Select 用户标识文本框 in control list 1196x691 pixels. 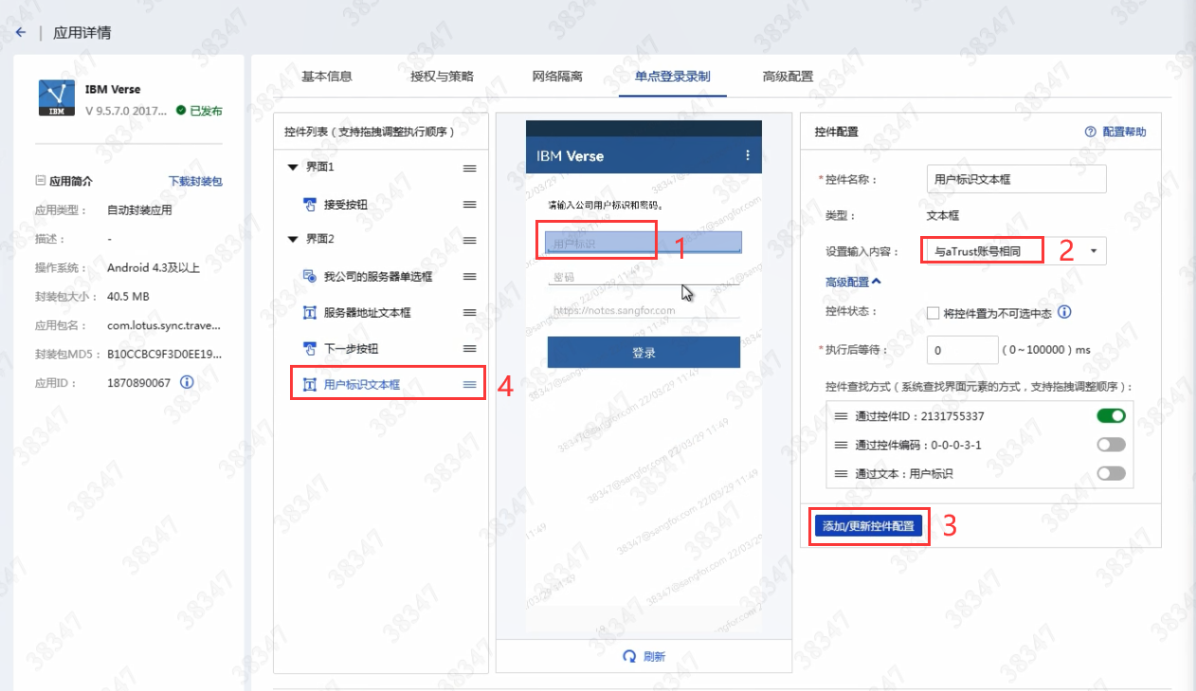point(362,384)
